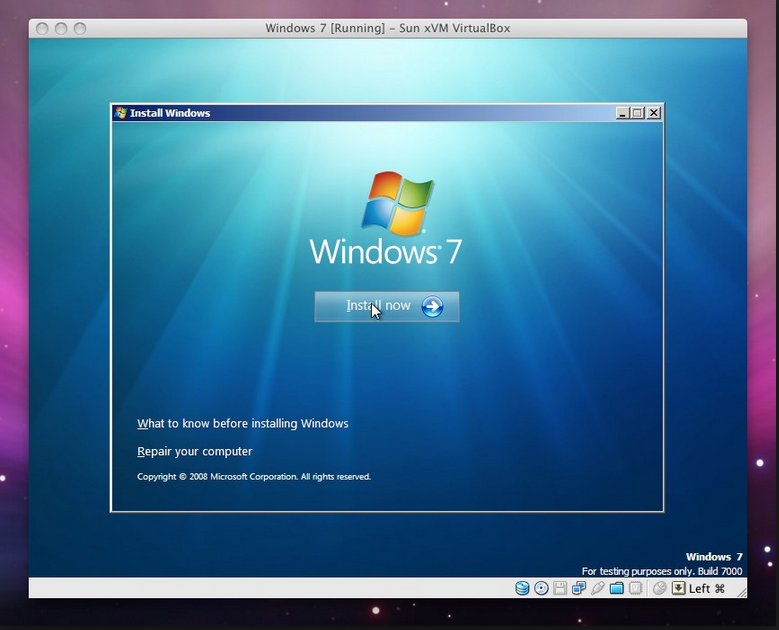Click the blue arrow on Install now

432,307
